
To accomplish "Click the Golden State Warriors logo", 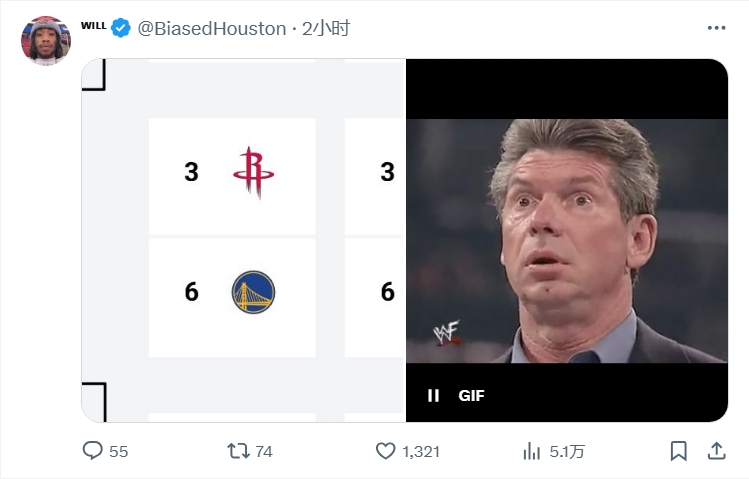I will [x=253, y=292].
